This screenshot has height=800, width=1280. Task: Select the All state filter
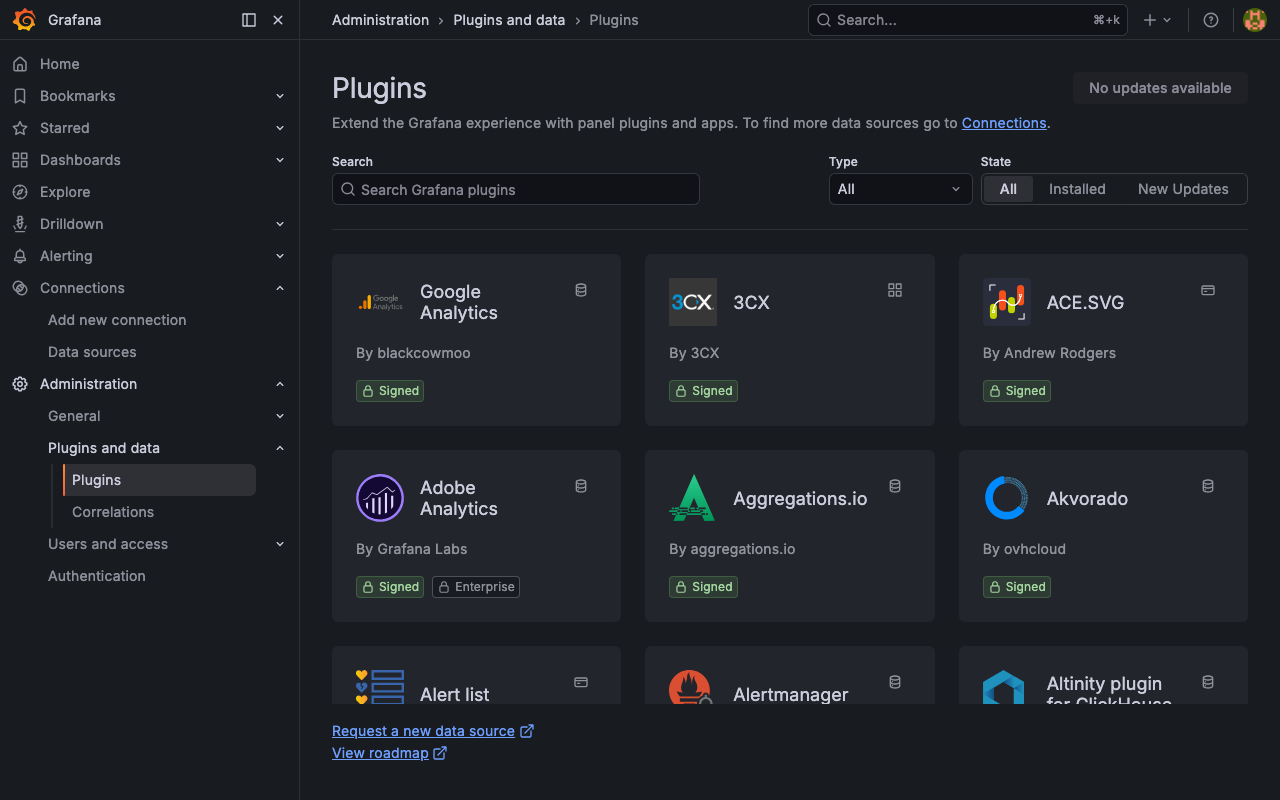[1008, 189]
